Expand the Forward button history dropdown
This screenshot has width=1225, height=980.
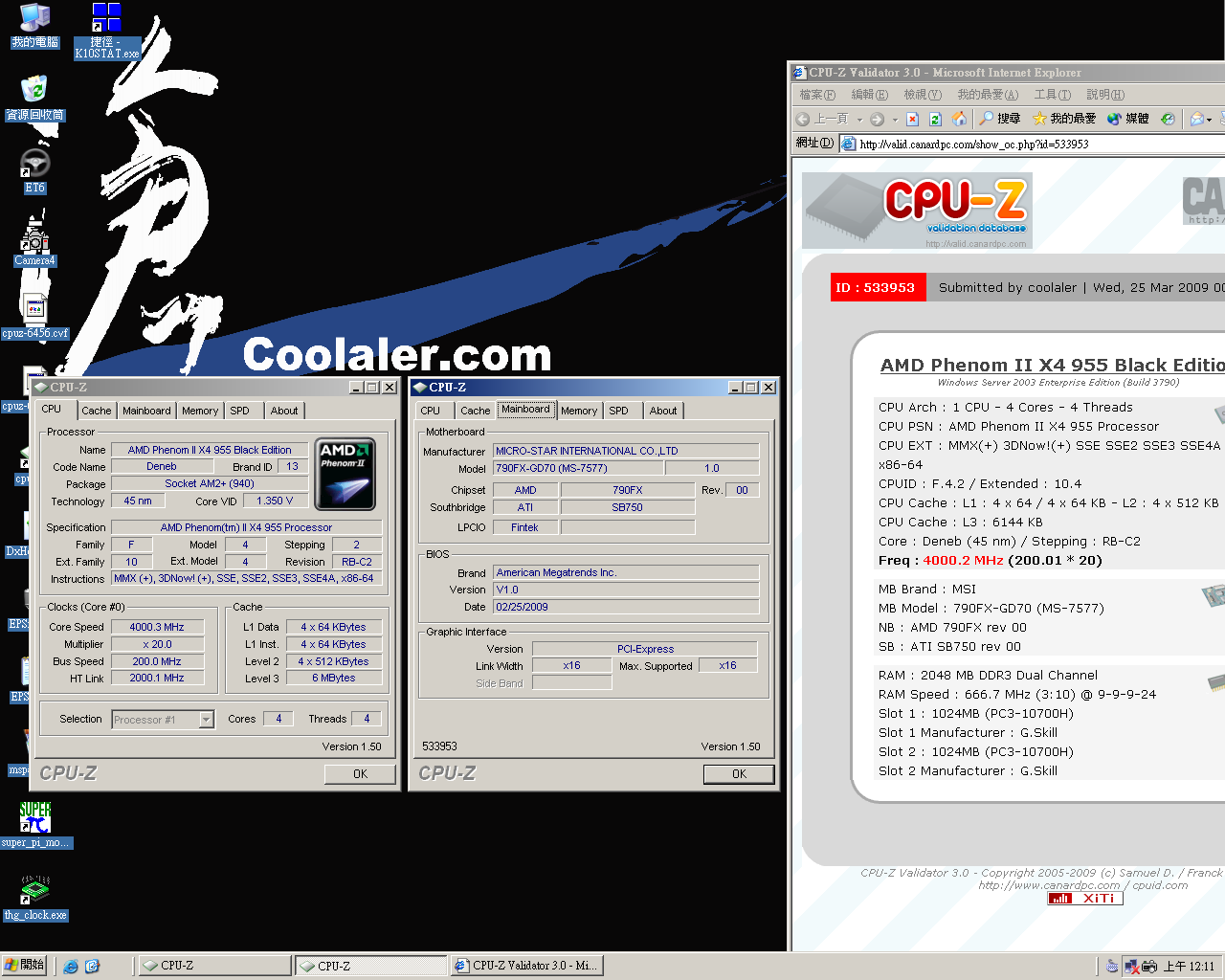pyautogui.click(x=895, y=120)
